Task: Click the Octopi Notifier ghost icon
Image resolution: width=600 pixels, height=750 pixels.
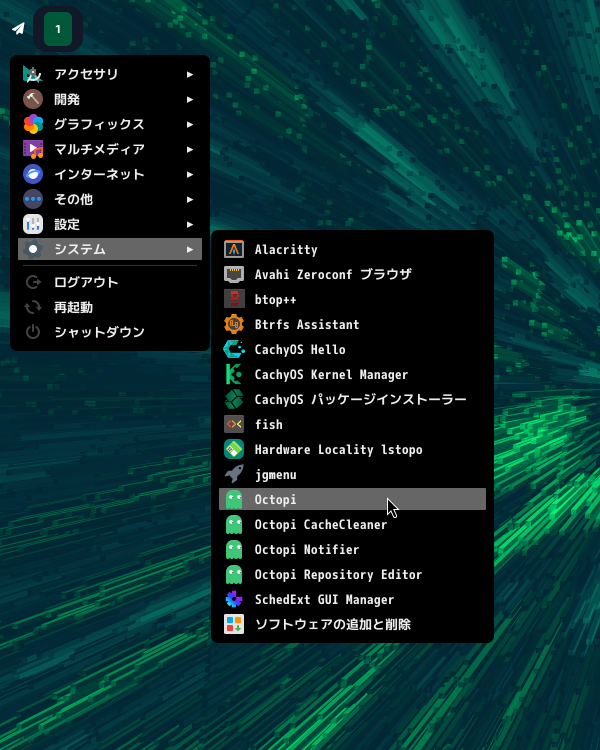Action: point(234,549)
